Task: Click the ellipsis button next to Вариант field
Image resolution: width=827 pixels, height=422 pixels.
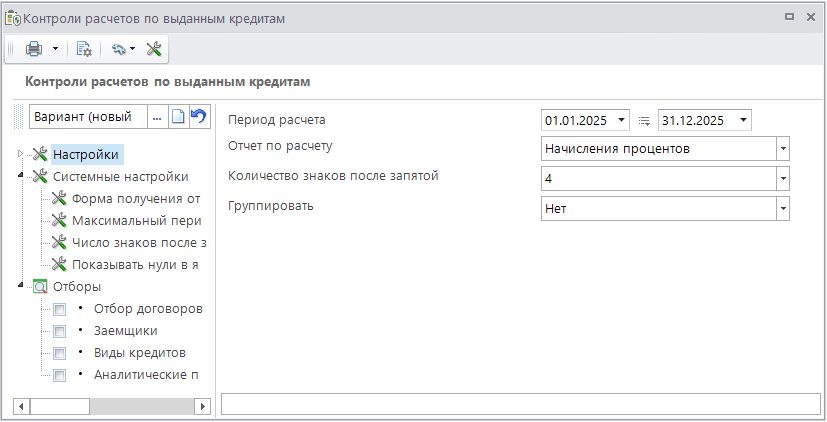Action: coord(157,117)
